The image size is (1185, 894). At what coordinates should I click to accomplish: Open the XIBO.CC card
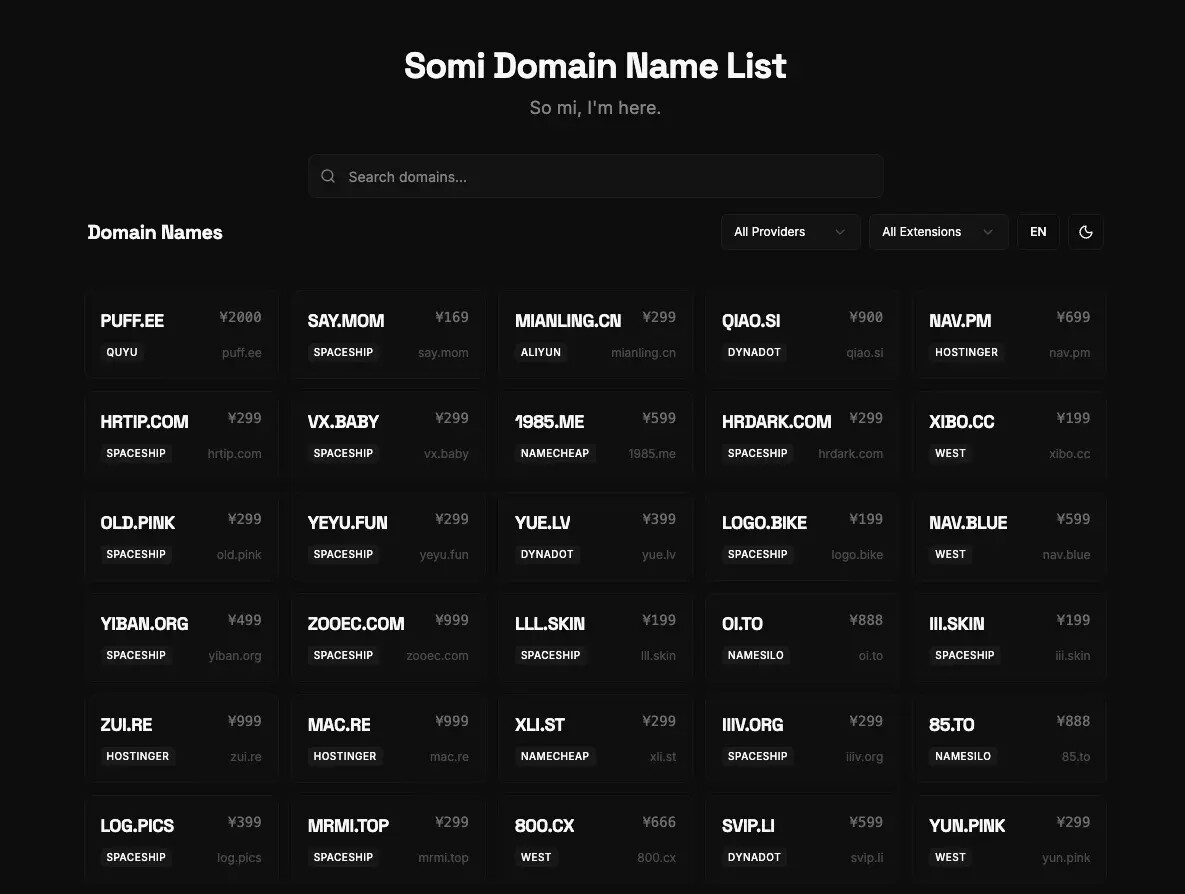(x=1009, y=436)
